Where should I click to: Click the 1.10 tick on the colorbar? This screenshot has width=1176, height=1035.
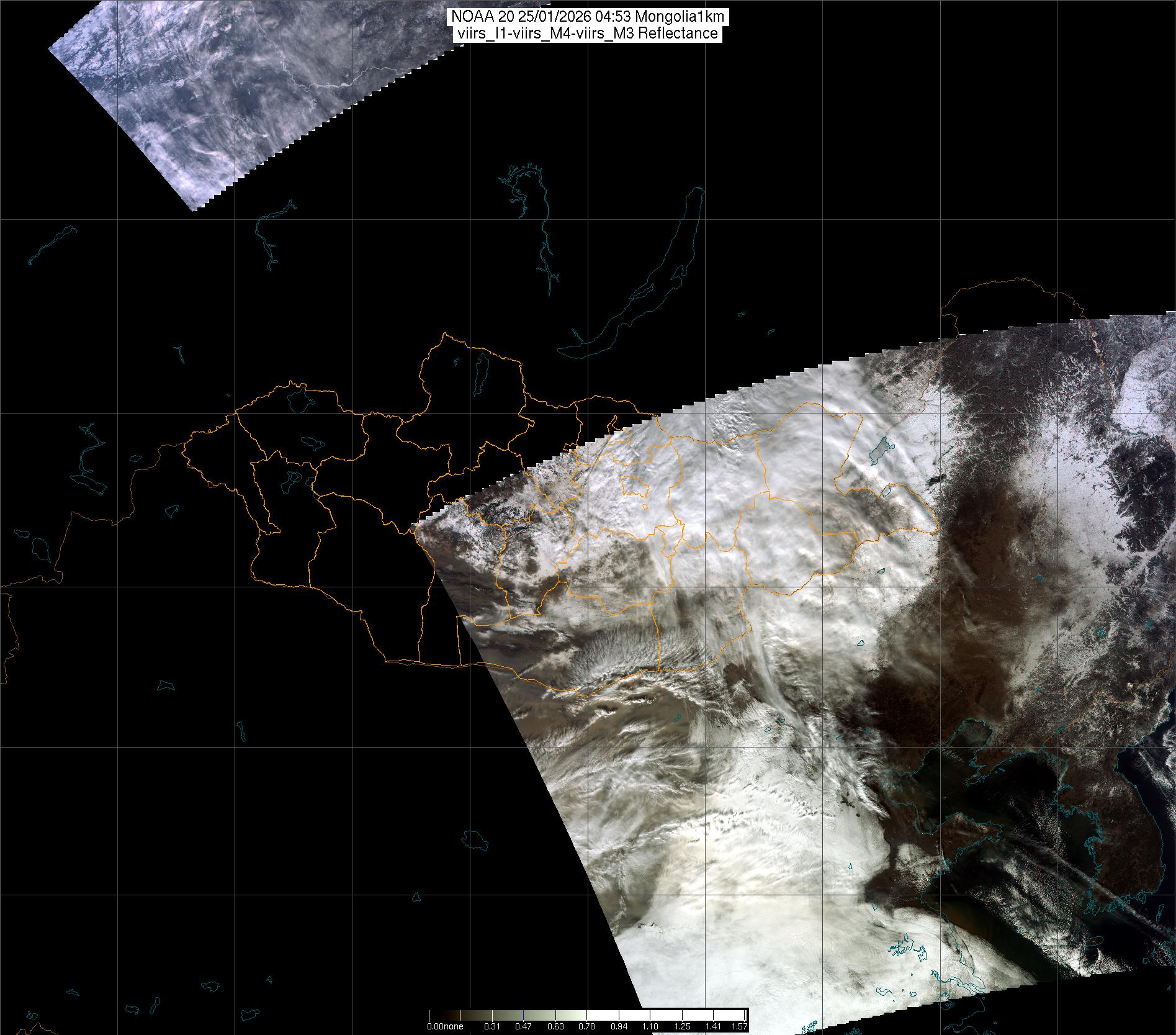point(650,1027)
